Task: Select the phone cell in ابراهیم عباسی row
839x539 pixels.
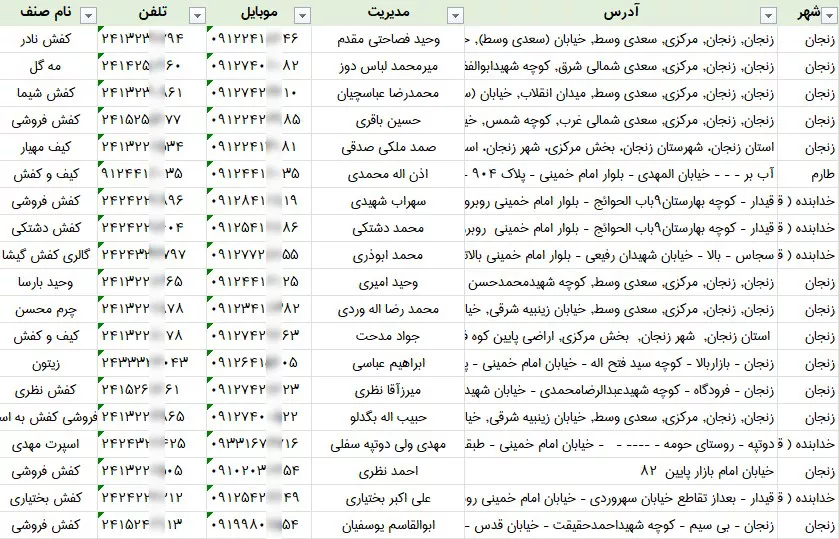Action: 152,363
